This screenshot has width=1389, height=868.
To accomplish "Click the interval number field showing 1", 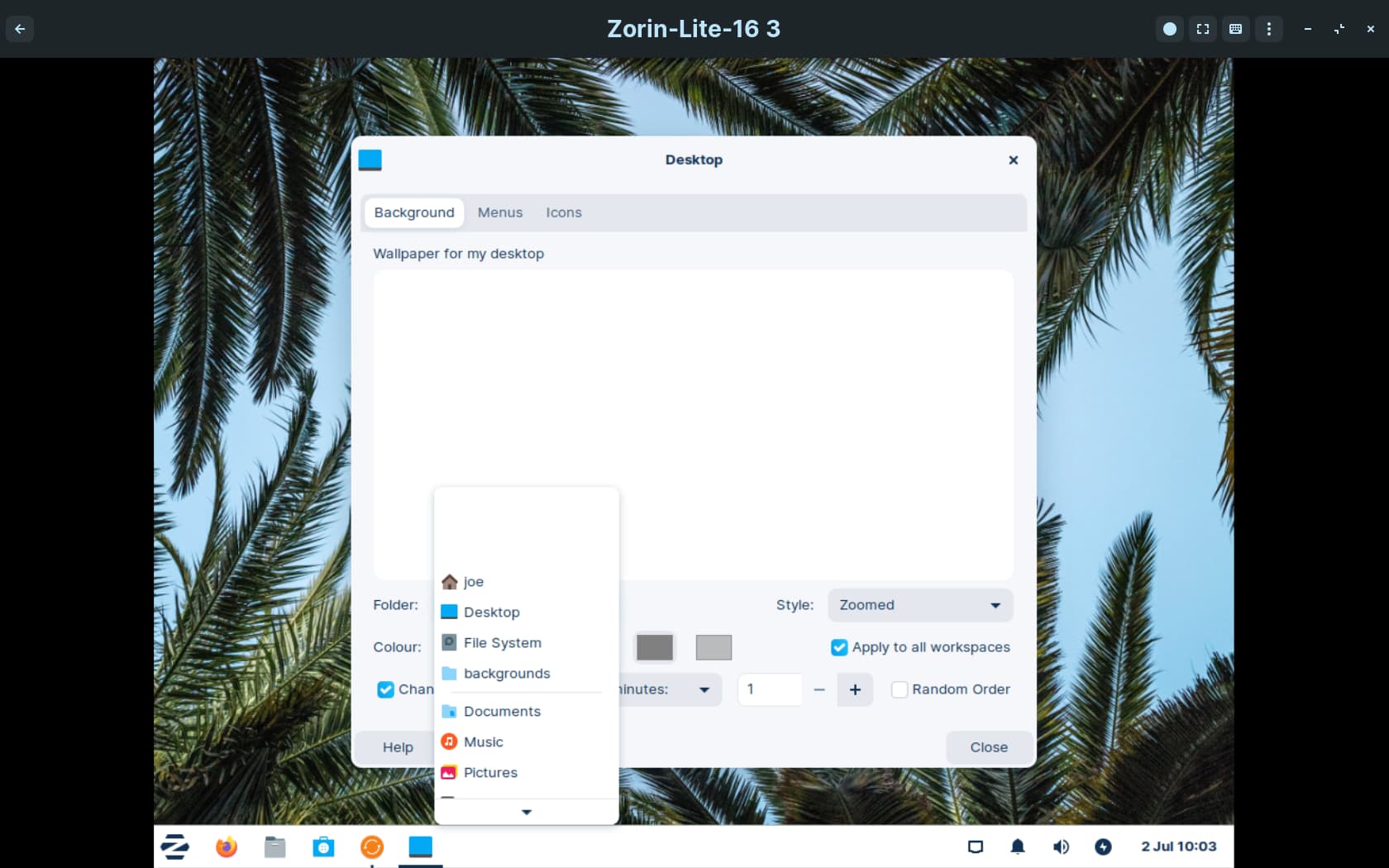I will click(770, 689).
